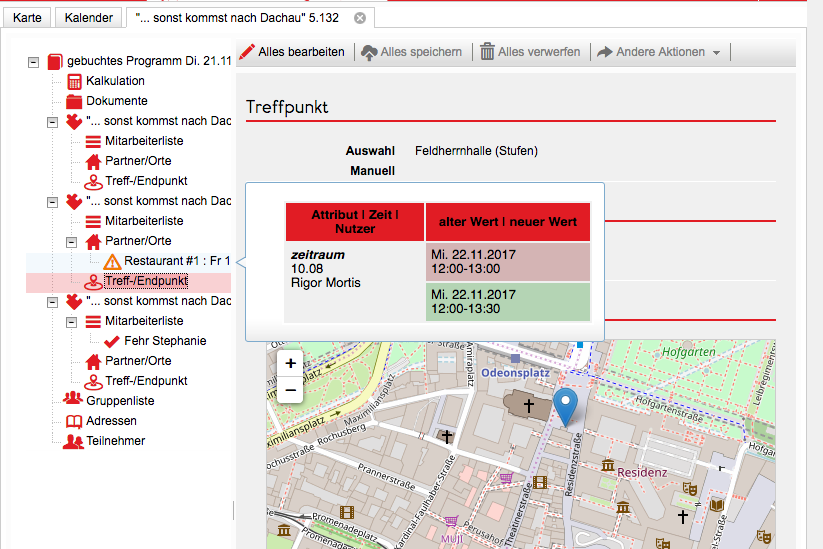Image resolution: width=823 pixels, height=549 pixels.
Task: Zoom in on the map
Action: pos(290,364)
